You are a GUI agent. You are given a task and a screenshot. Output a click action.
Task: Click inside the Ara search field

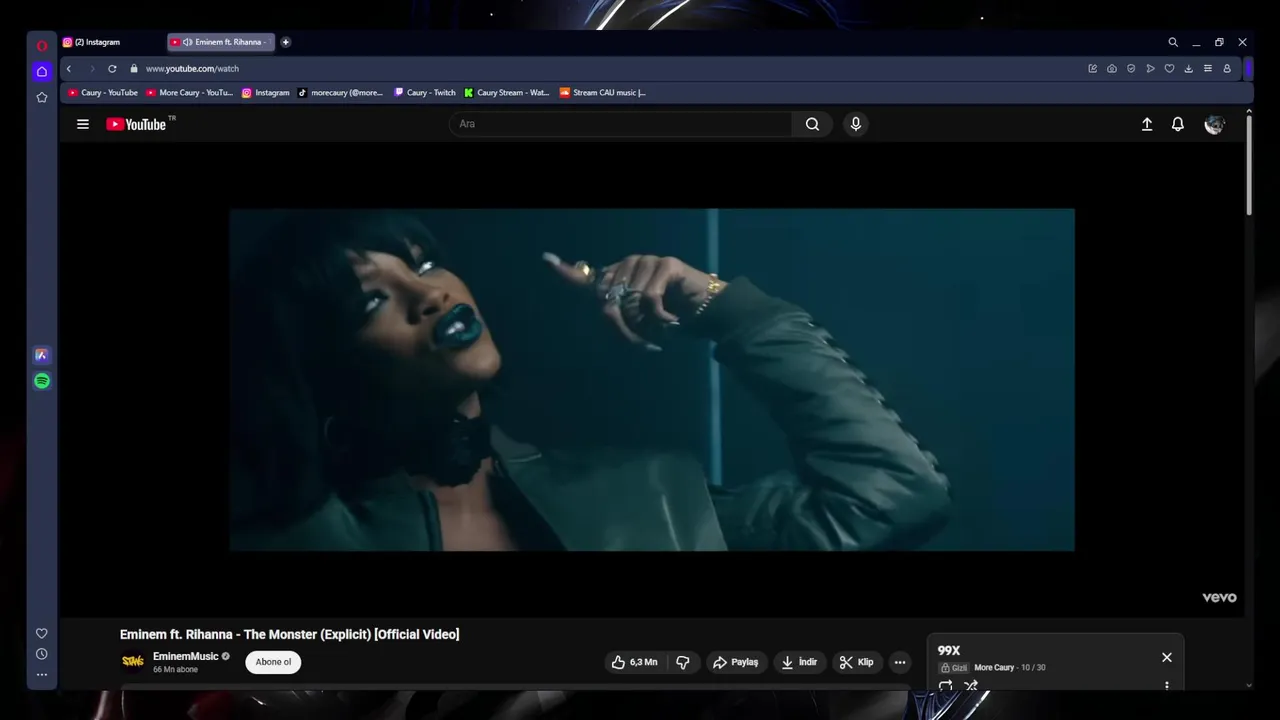click(620, 124)
